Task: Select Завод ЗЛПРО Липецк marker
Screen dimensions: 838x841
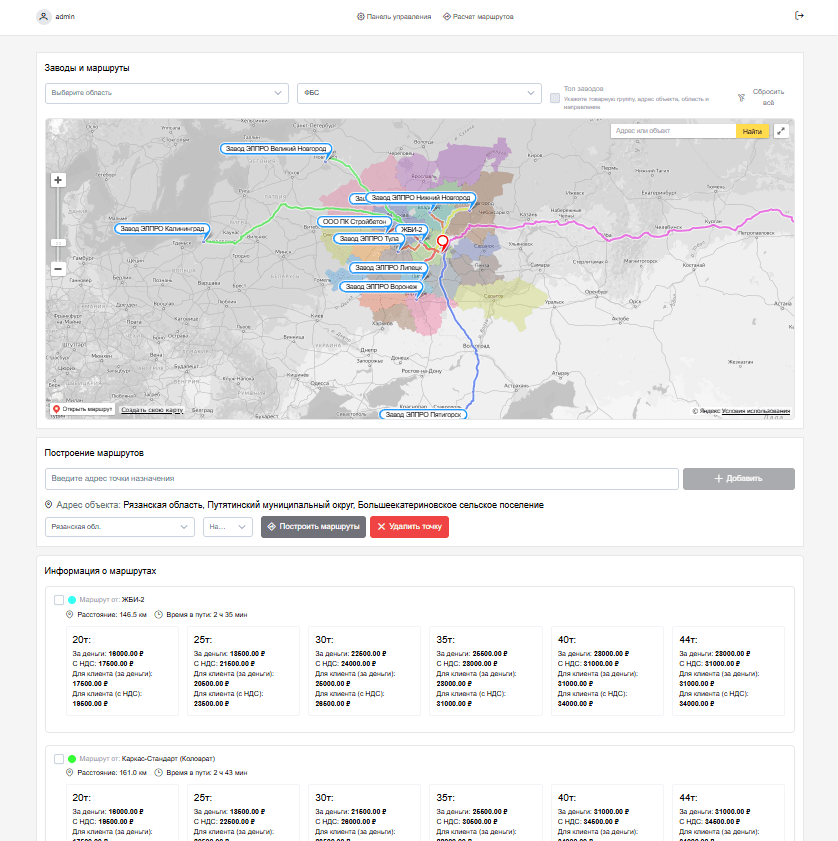Action: pyautogui.click(x=388, y=268)
